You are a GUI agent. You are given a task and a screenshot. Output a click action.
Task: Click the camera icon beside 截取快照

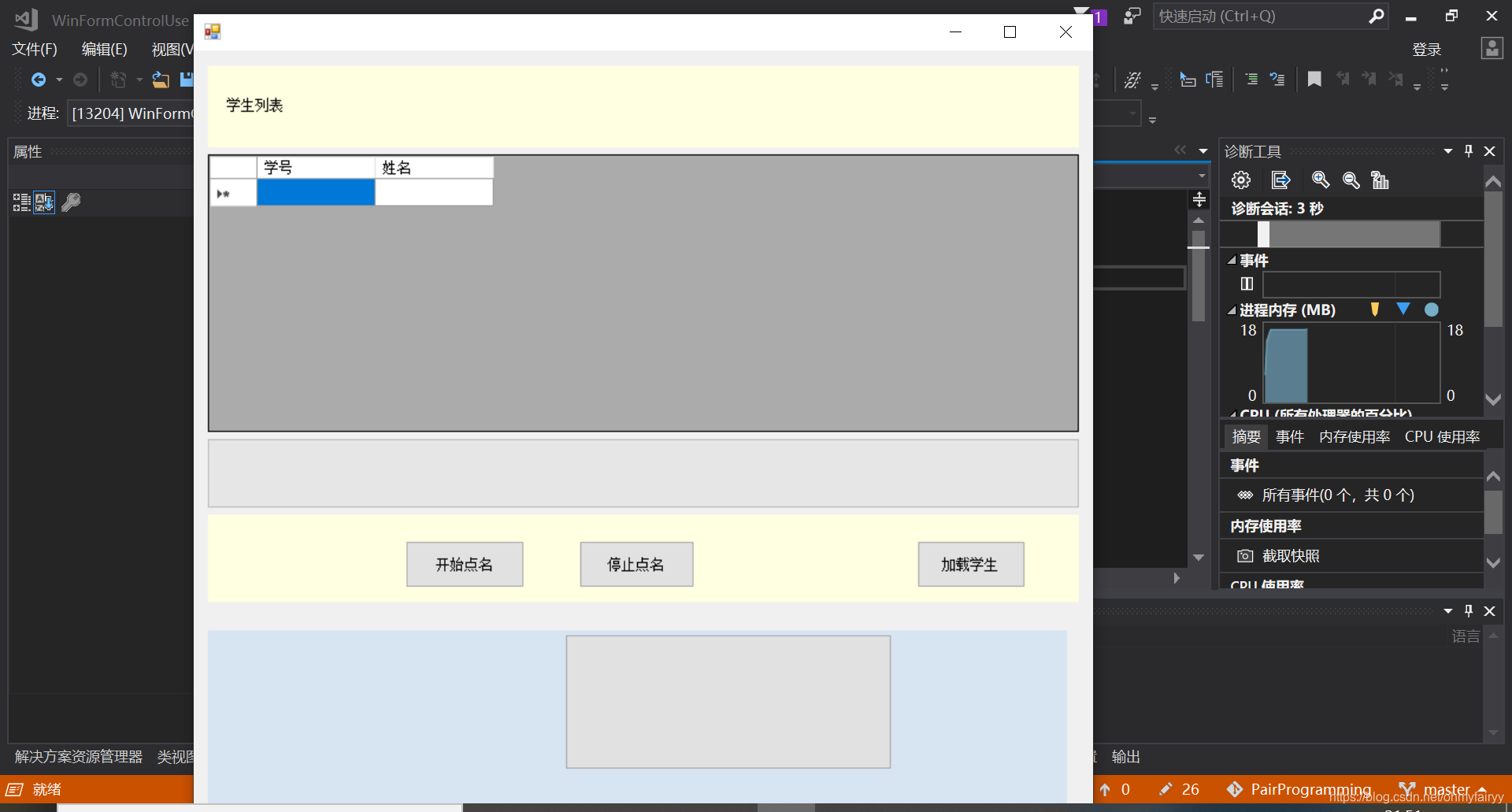click(1245, 556)
